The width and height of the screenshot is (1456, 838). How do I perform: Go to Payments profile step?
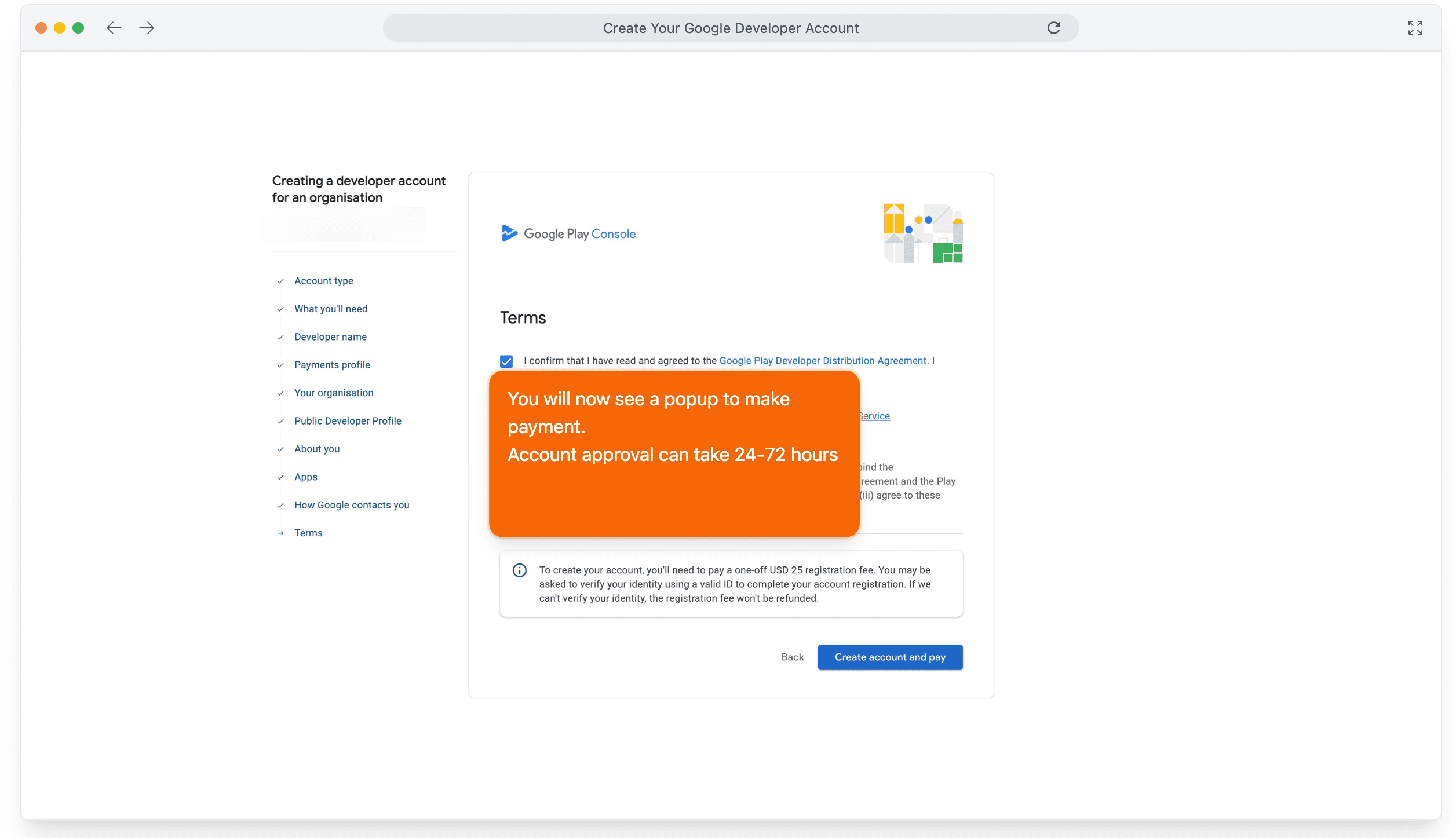tap(332, 365)
